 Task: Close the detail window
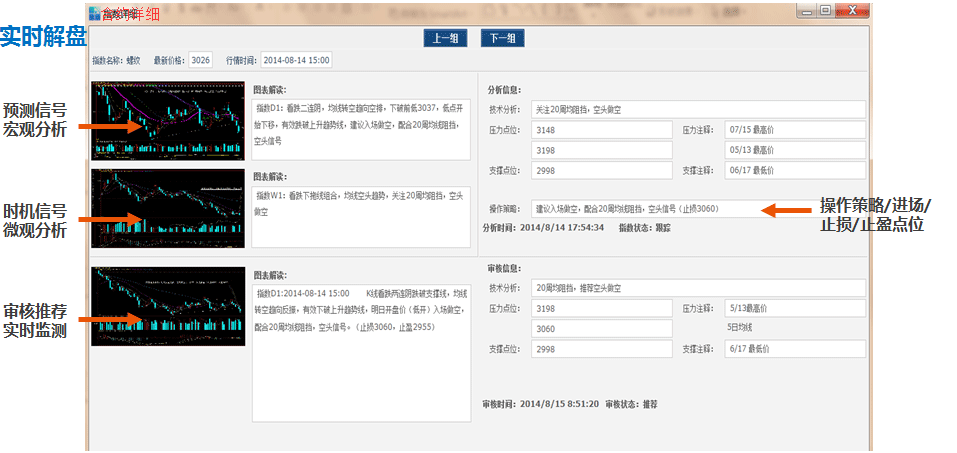coord(852,10)
